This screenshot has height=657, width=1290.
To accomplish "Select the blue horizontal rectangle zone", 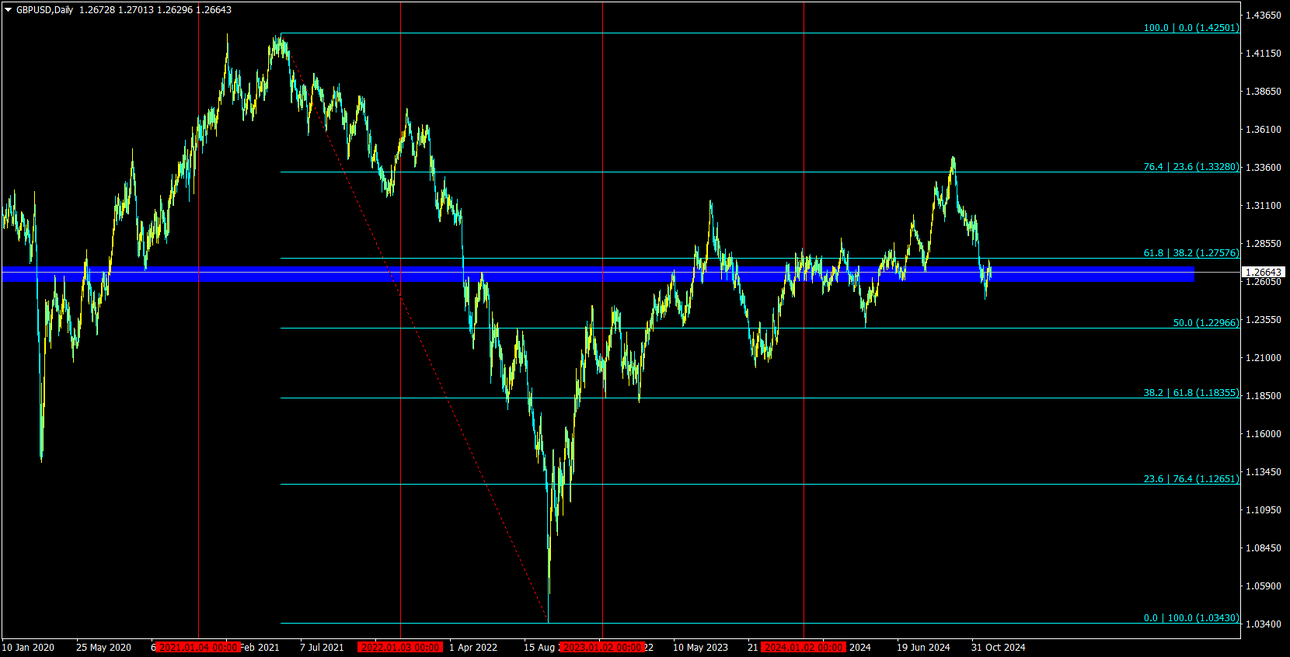I will (598, 274).
